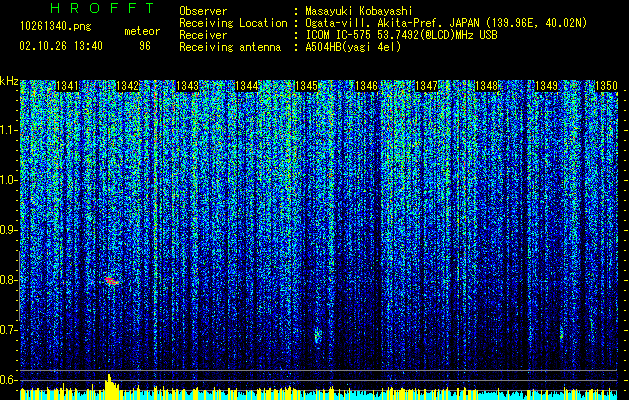The height and width of the screenshot is (400, 629).
Task: Click the green echo near 0.7 kHz at 1345
Action: click(x=317, y=335)
